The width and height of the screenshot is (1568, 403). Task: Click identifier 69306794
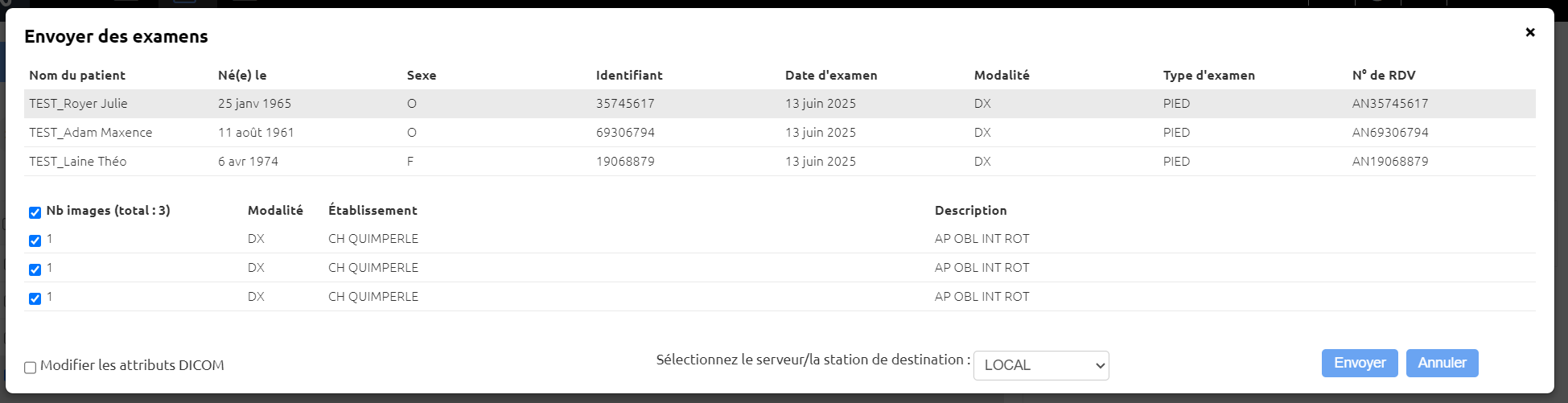625,133
